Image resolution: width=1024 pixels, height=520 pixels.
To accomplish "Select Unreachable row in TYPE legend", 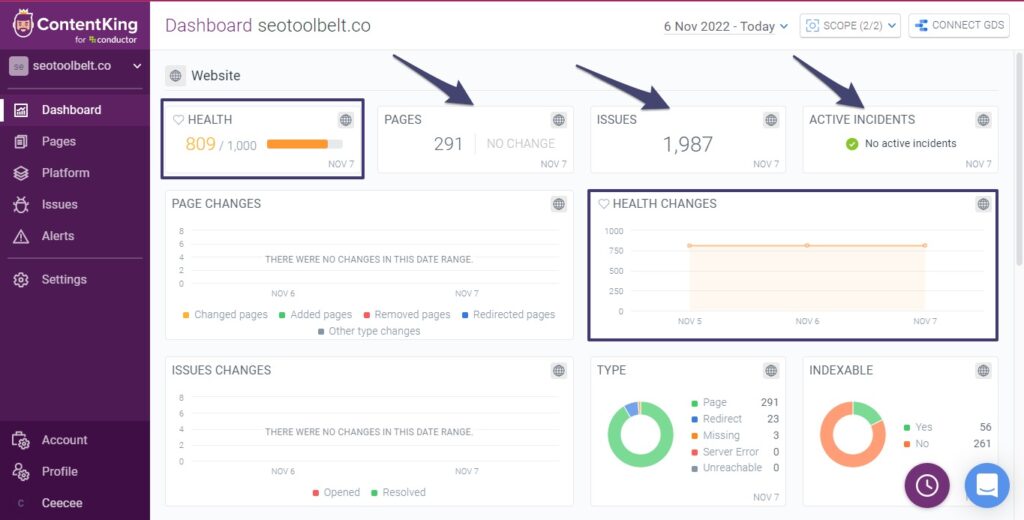I will [735, 468].
